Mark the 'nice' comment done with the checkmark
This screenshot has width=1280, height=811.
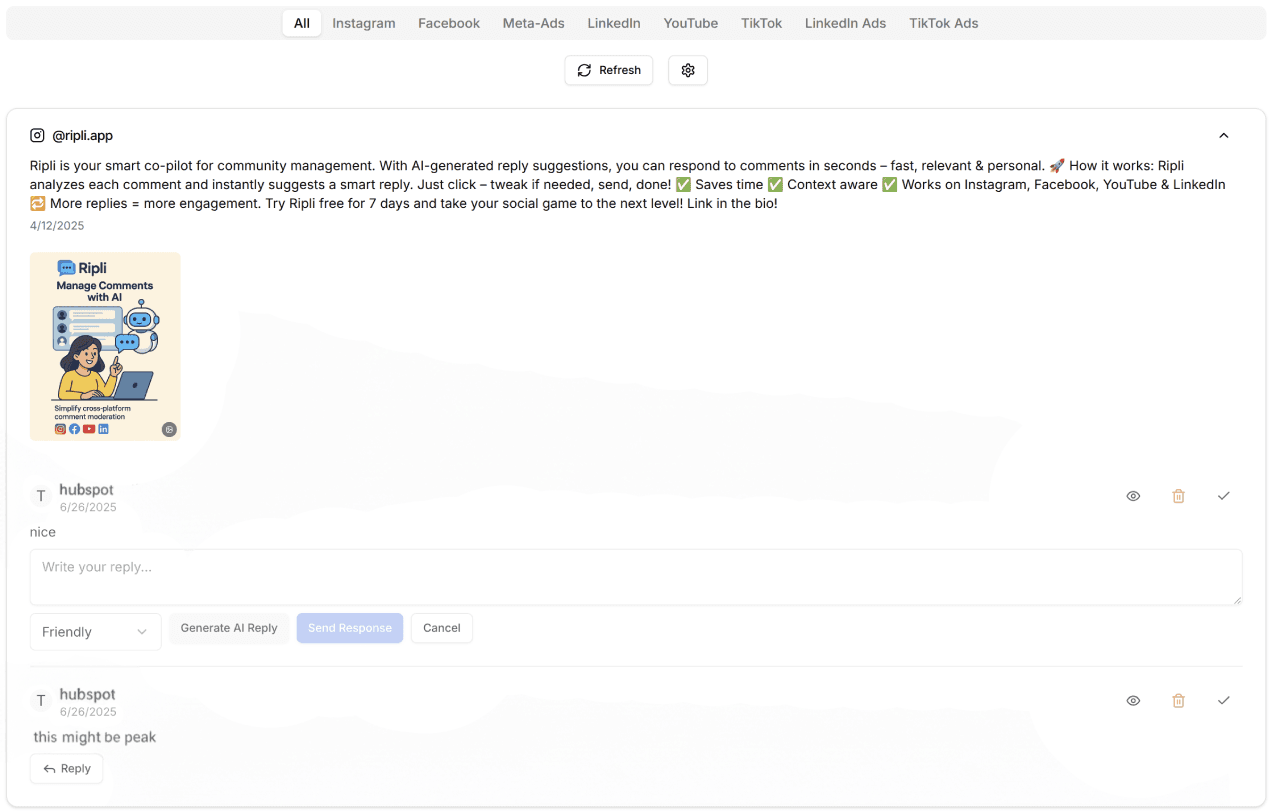(1224, 495)
